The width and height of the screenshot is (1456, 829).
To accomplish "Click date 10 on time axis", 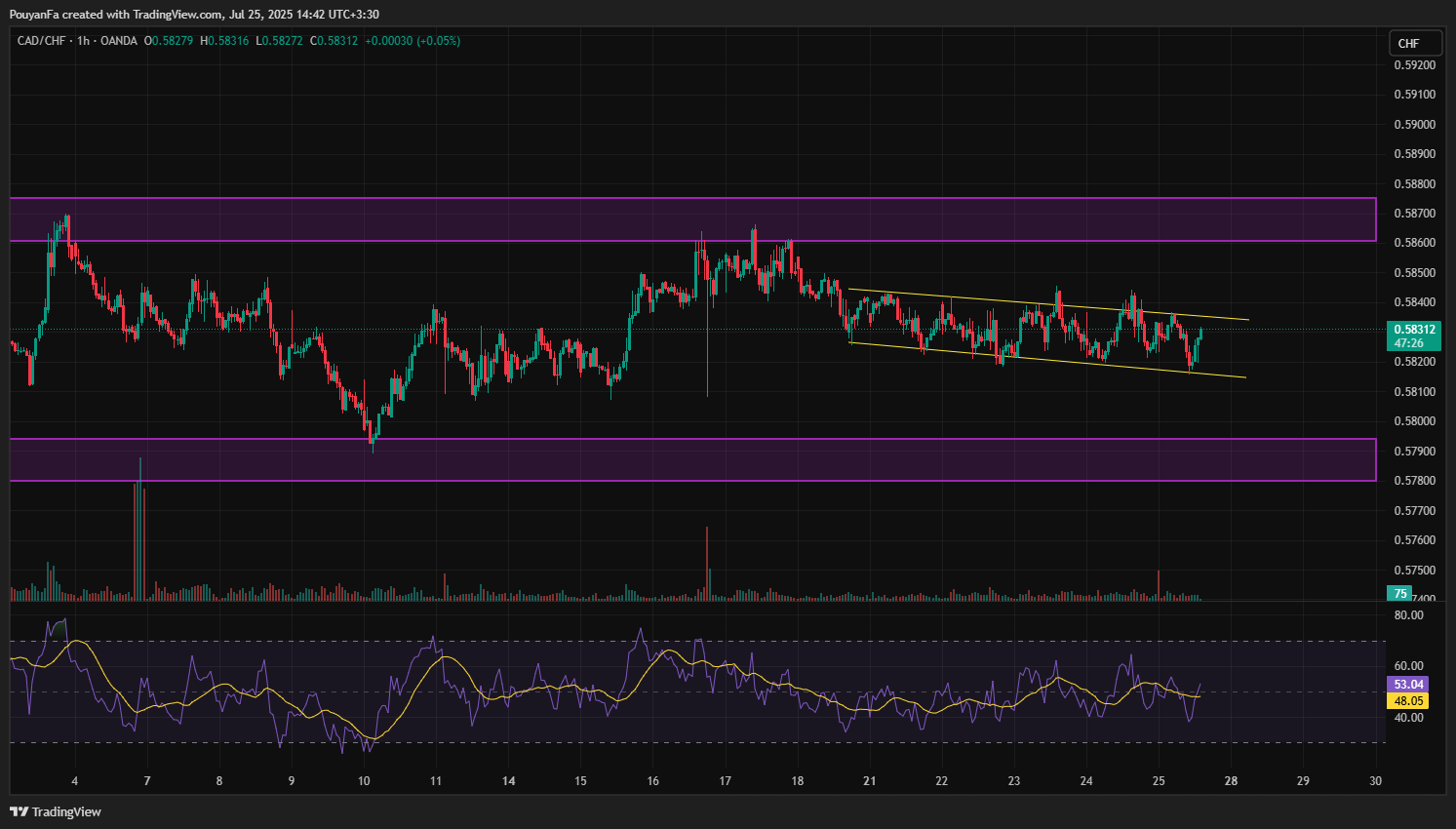I will click(364, 781).
